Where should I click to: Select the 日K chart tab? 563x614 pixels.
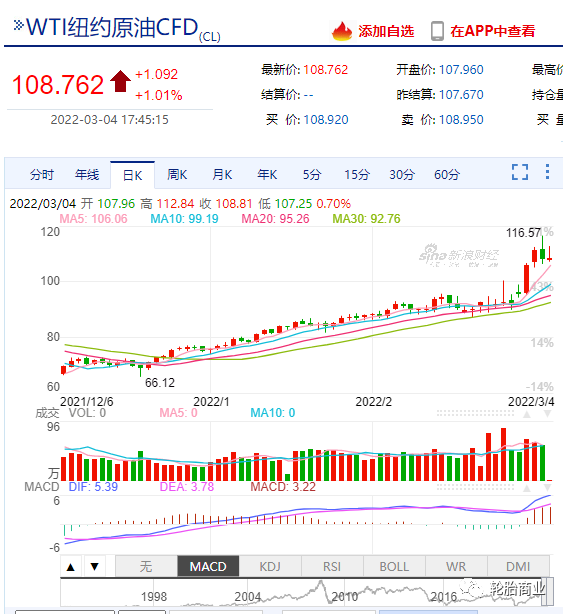tap(132, 175)
